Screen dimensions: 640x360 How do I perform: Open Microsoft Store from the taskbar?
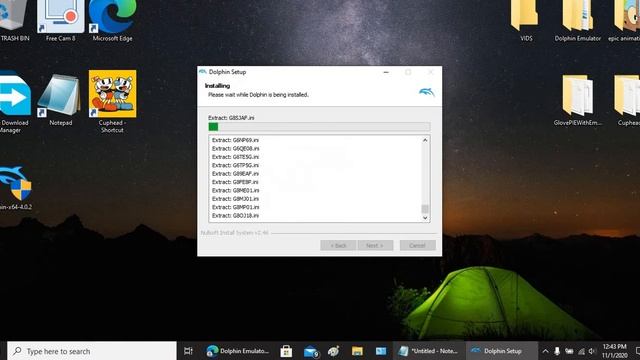(286, 351)
